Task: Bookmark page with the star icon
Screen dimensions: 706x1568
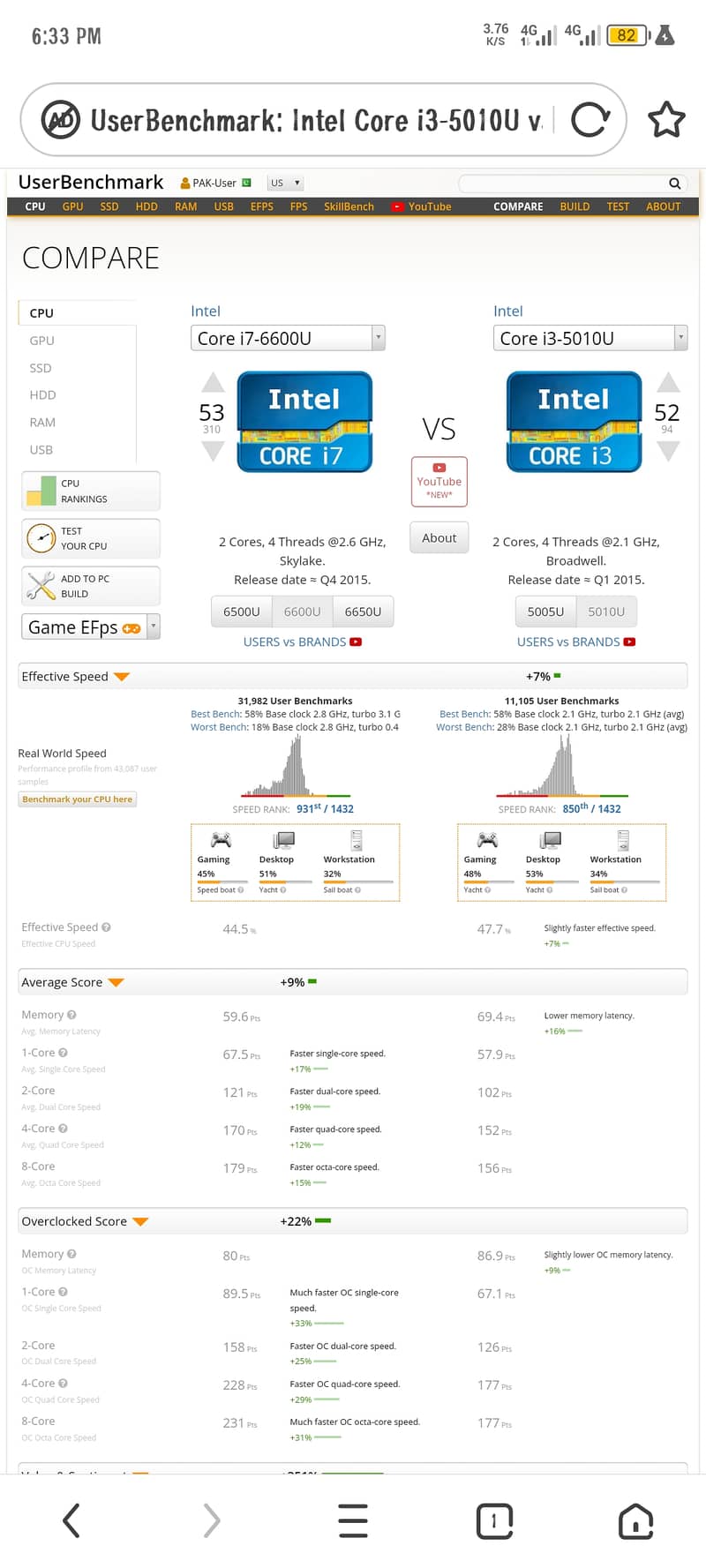Action: pos(666,120)
